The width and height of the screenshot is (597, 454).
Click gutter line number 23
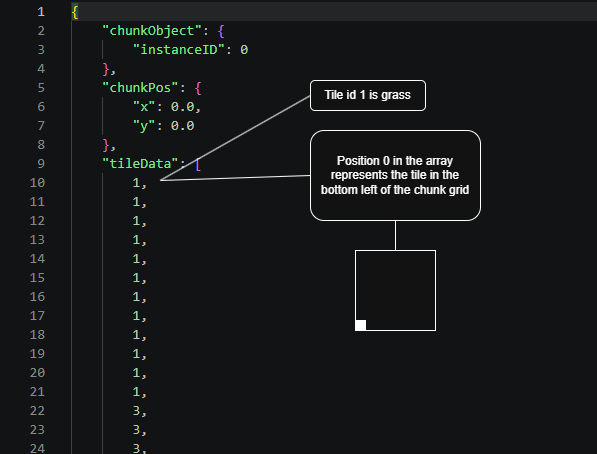pos(37,430)
